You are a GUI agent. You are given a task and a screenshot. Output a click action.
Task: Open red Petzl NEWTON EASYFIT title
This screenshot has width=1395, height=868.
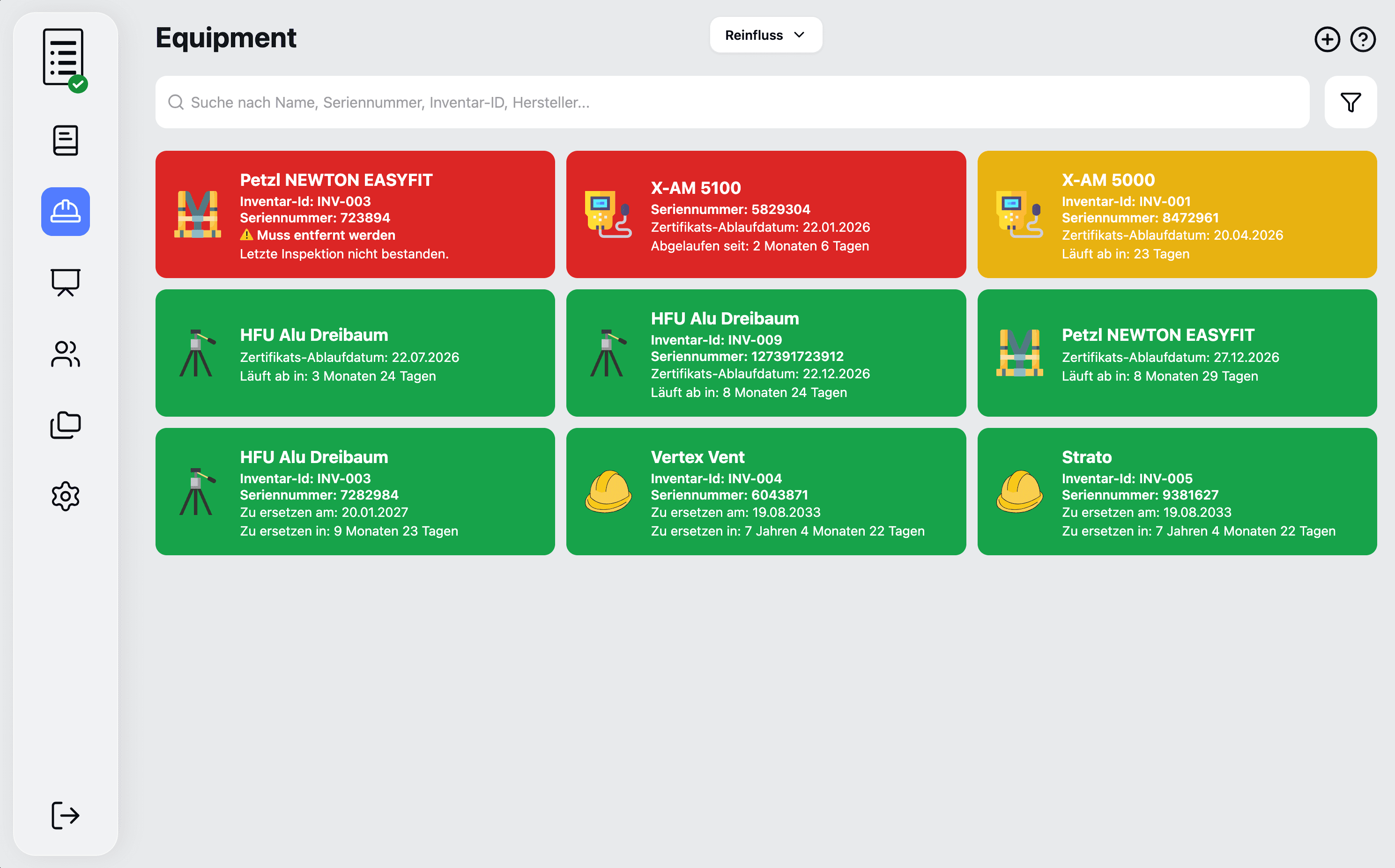coord(336,180)
